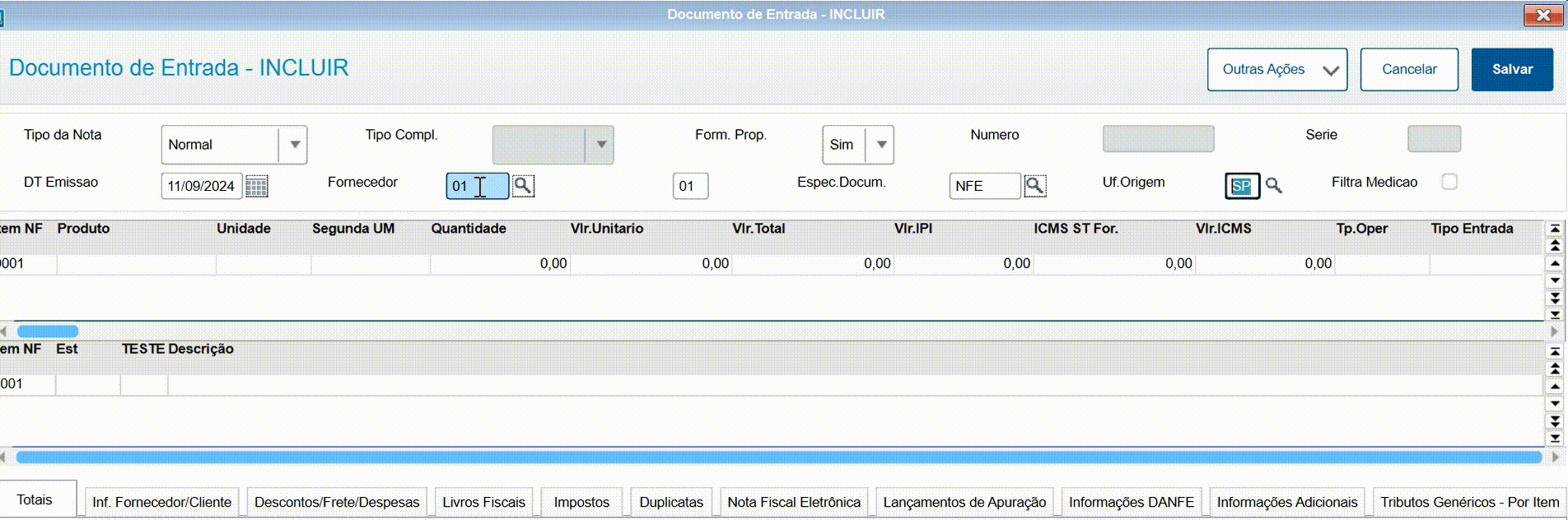Click the Segunda UM column header
The height and width of the screenshot is (520, 1568).
pyautogui.click(x=353, y=229)
